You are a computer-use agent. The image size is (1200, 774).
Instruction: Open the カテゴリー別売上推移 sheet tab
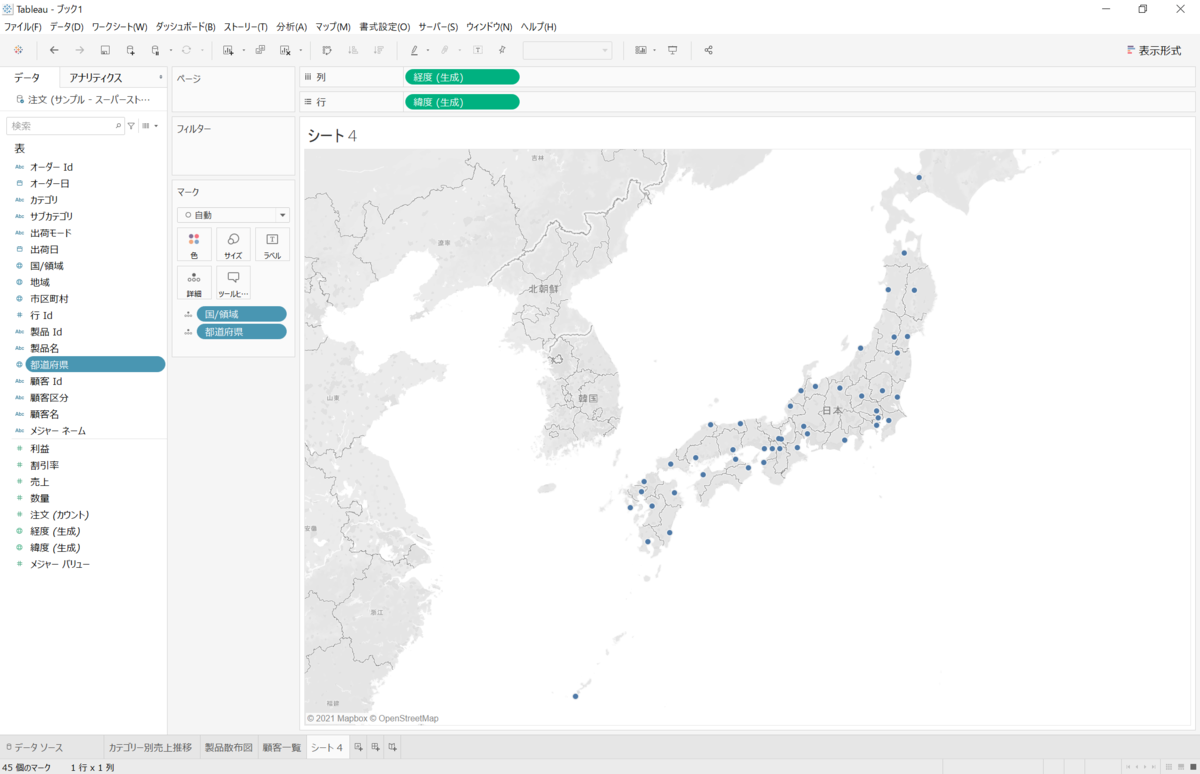coord(150,747)
